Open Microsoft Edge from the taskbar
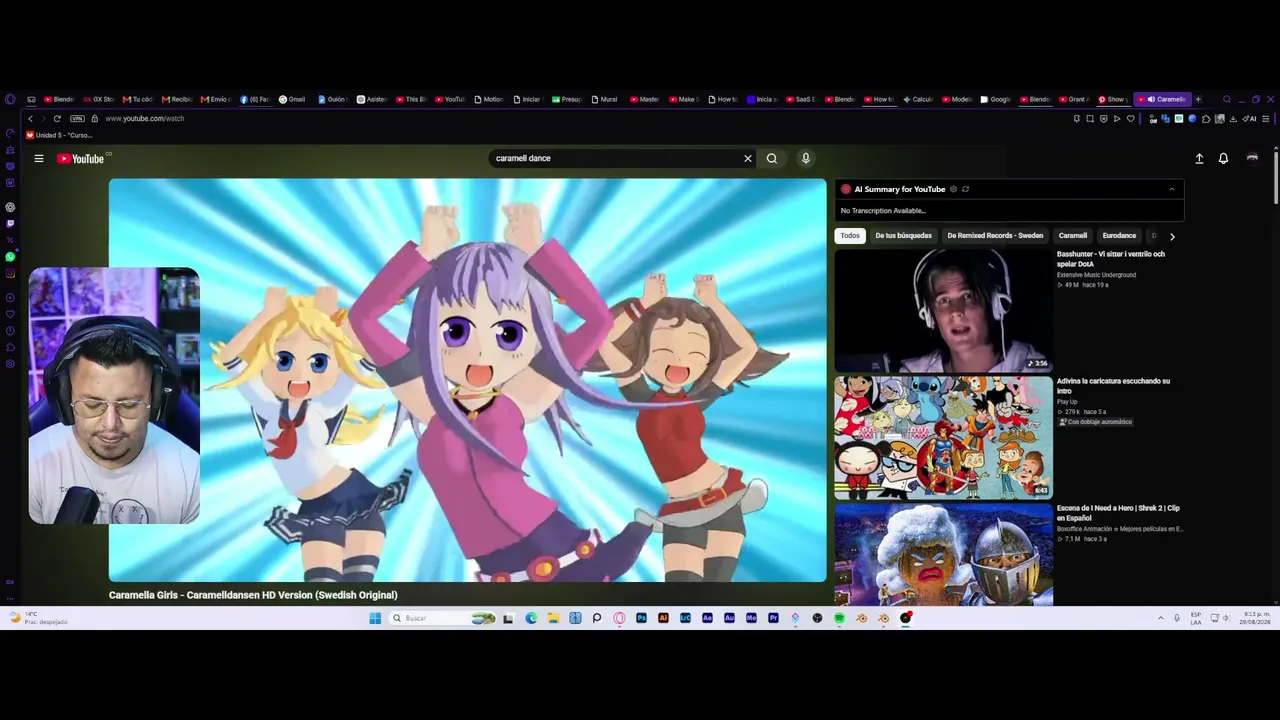Image resolution: width=1280 pixels, height=720 pixels. point(531,618)
